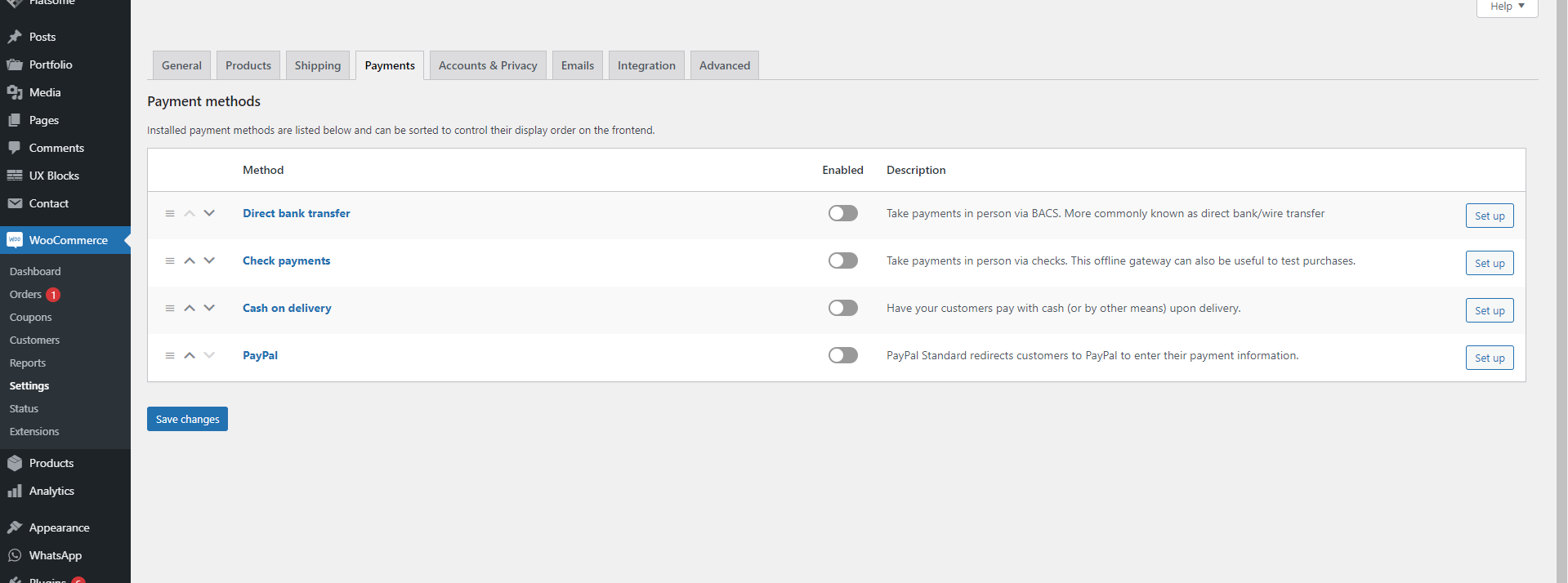This screenshot has width=1568, height=583.
Task: Move Cash on delivery down with arrow
Action: (x=209, y=308)
